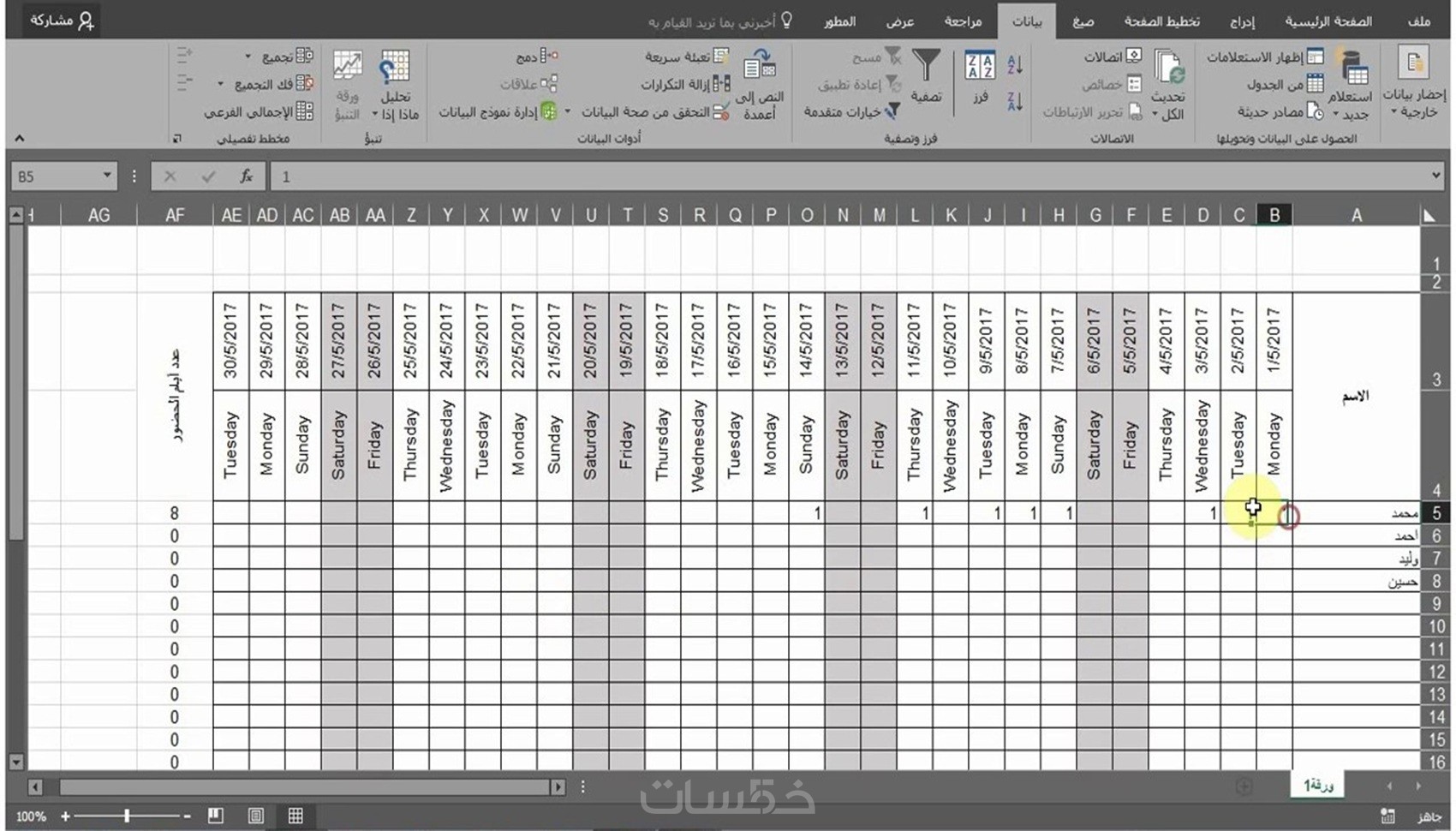Switch to the إدراج insert tab

[x=1242, y=21]
